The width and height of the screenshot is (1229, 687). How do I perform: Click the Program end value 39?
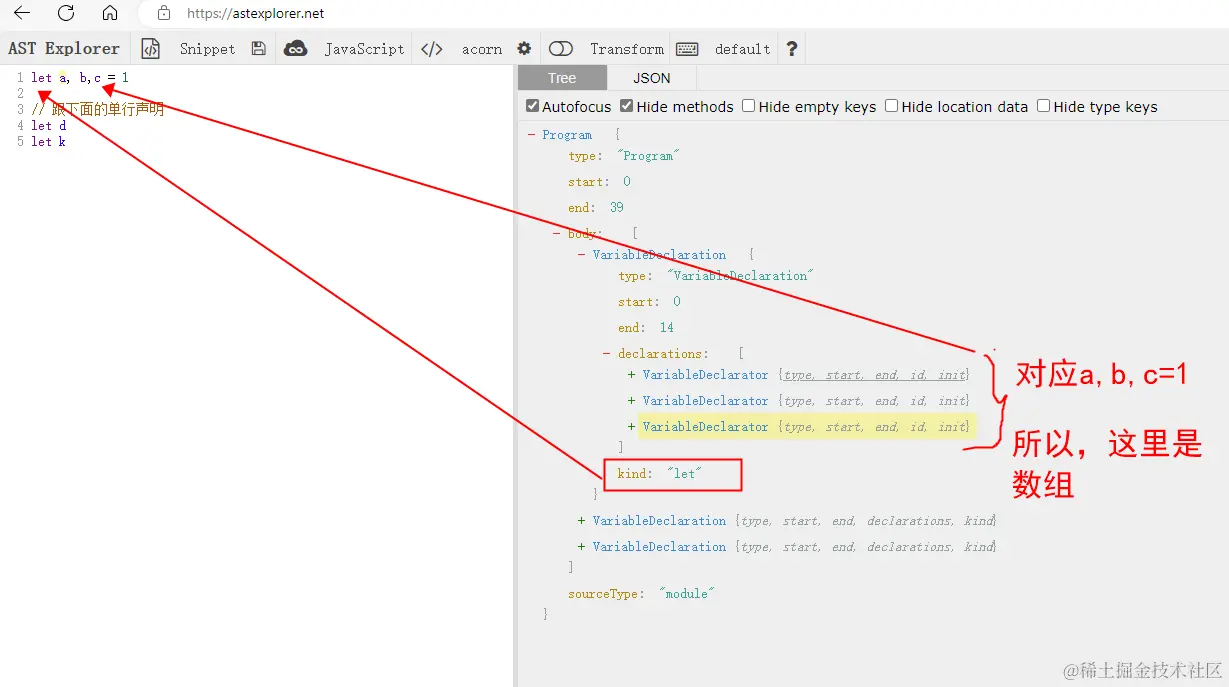pos(616,208)
